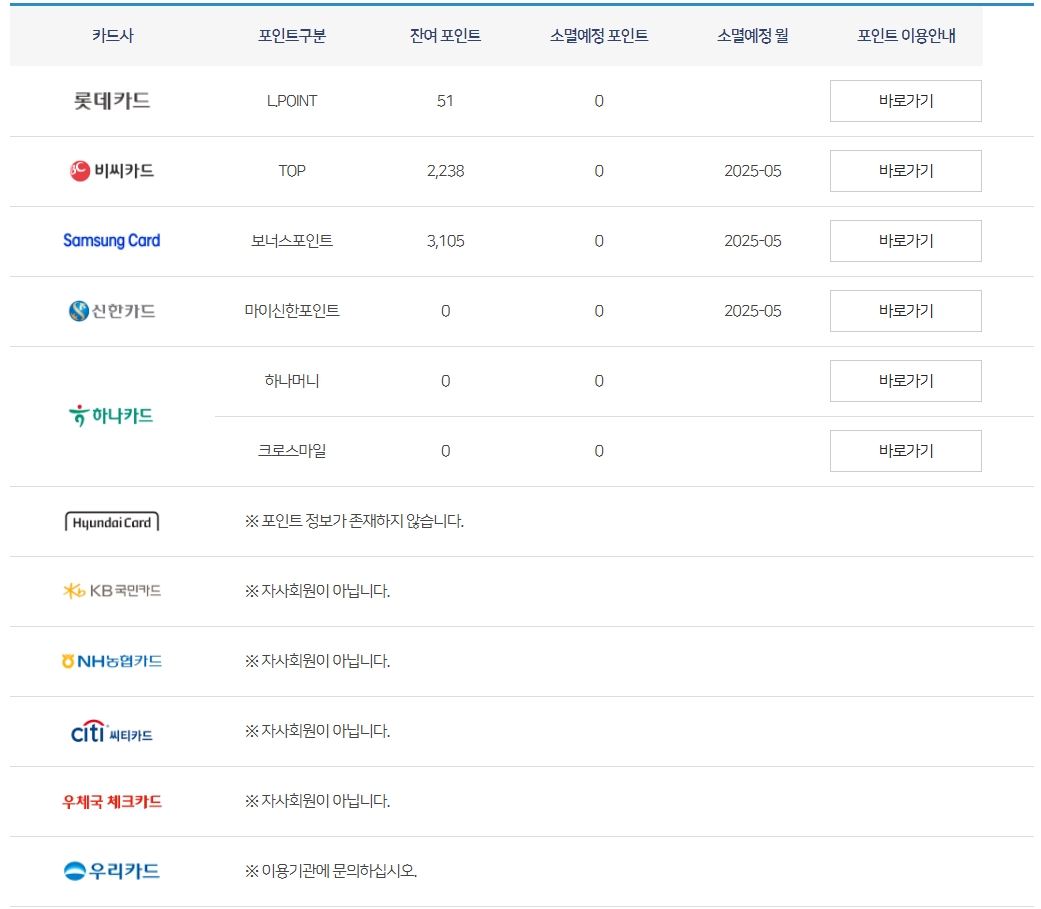Click the 비씨카드 logo
The width and height of the screenshot is (1041, 909).
(112, 171)
